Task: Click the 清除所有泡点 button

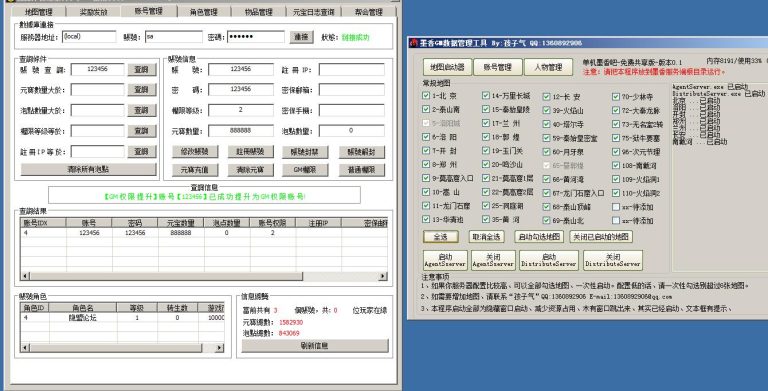Action: (88, 170)
